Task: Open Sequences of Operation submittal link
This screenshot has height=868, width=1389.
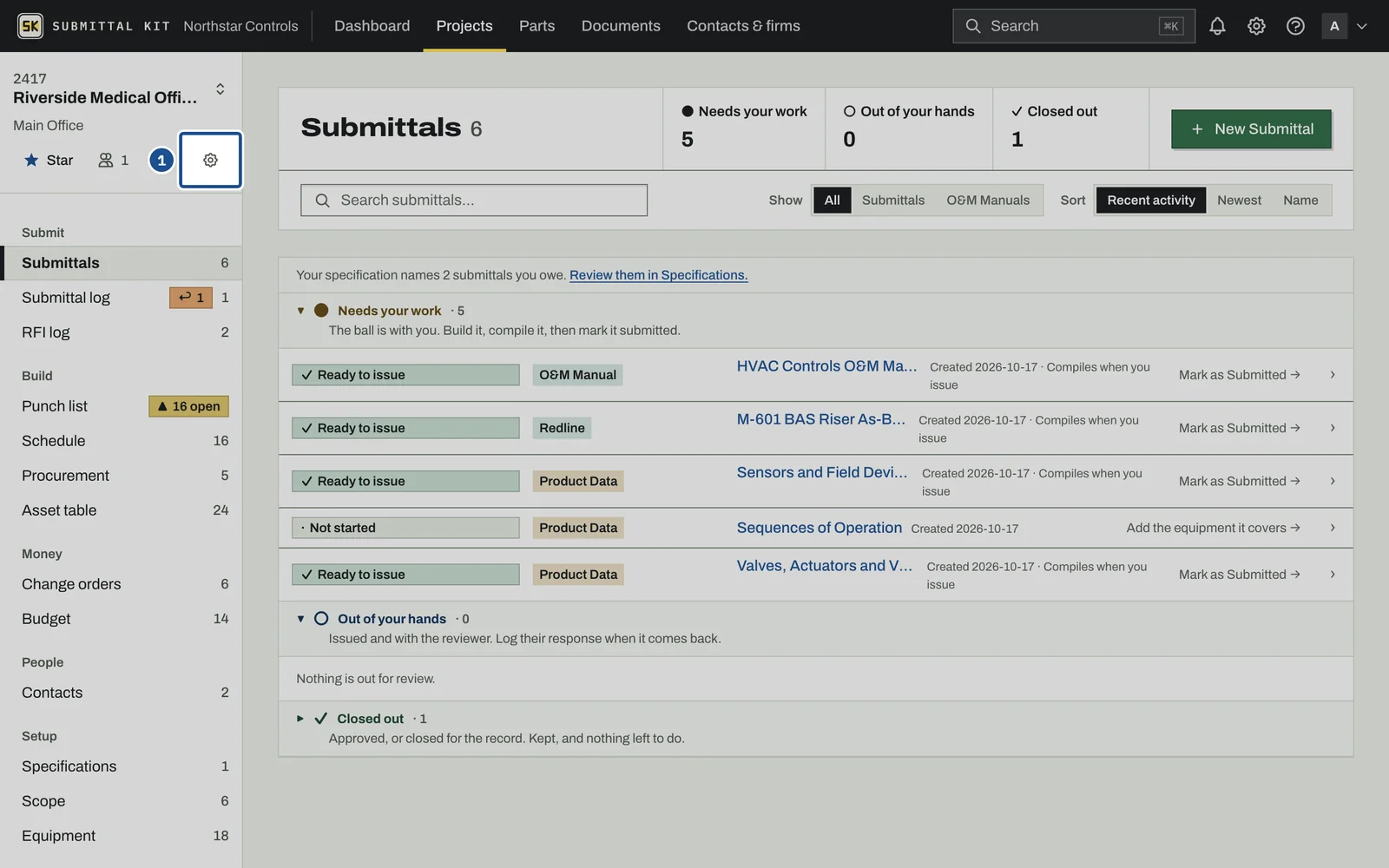Action: pos(819,528)
